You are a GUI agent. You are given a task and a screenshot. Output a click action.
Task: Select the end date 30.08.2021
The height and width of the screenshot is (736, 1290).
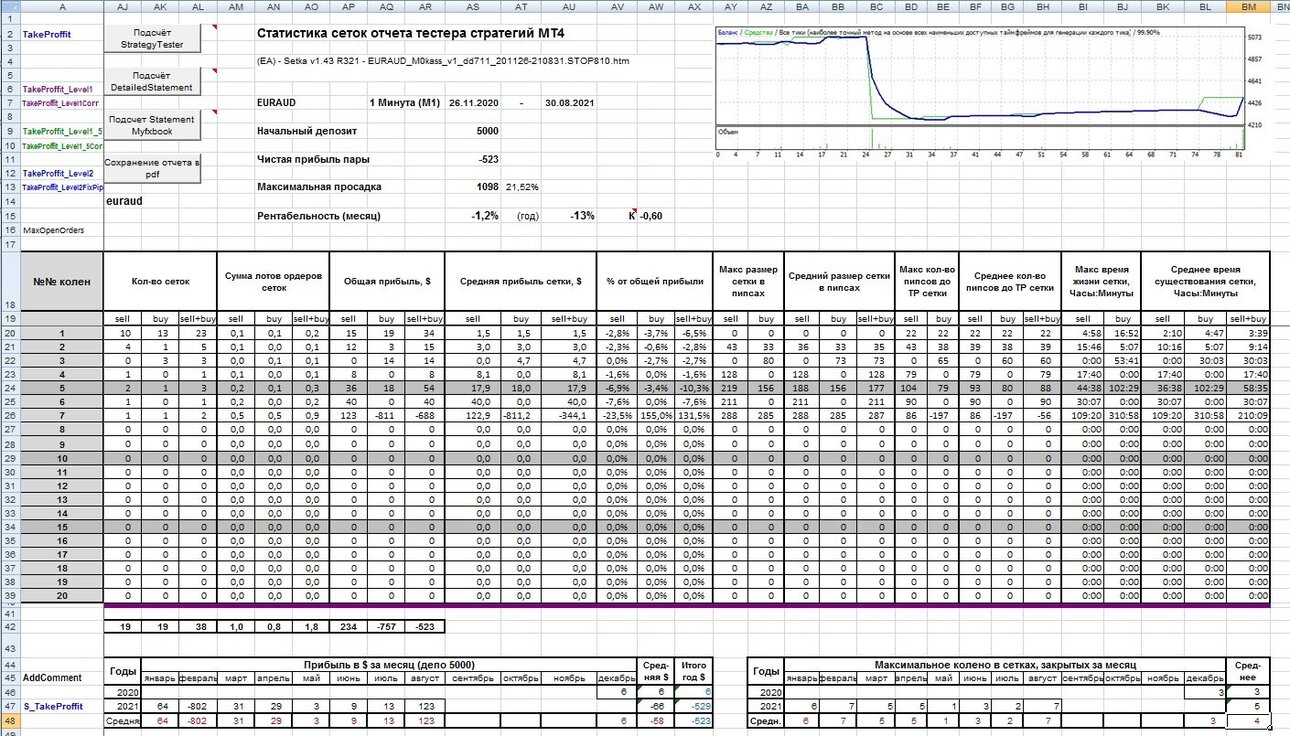pos(570,103)
